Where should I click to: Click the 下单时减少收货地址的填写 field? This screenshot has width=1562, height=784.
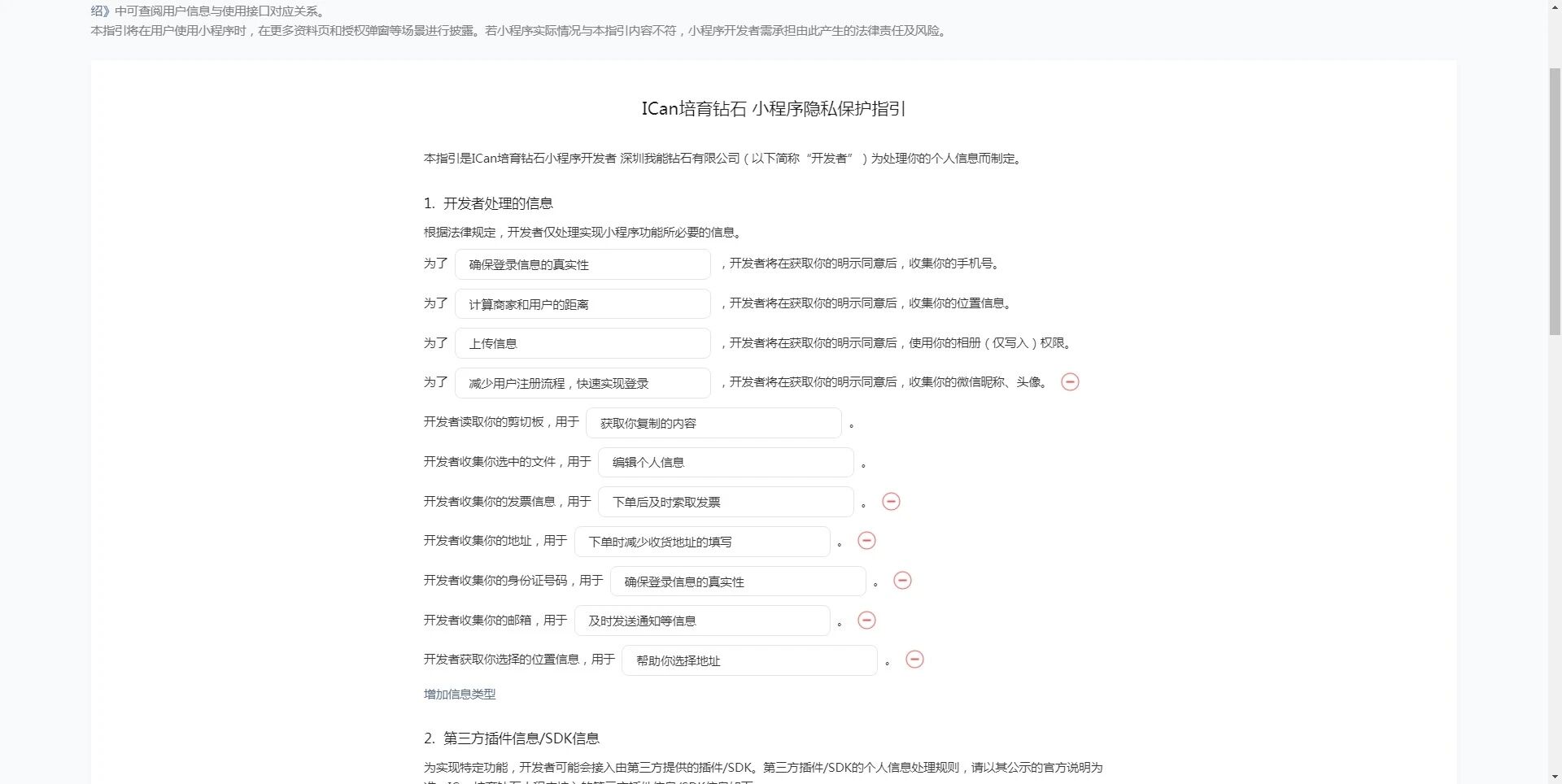tap(702, 542)
